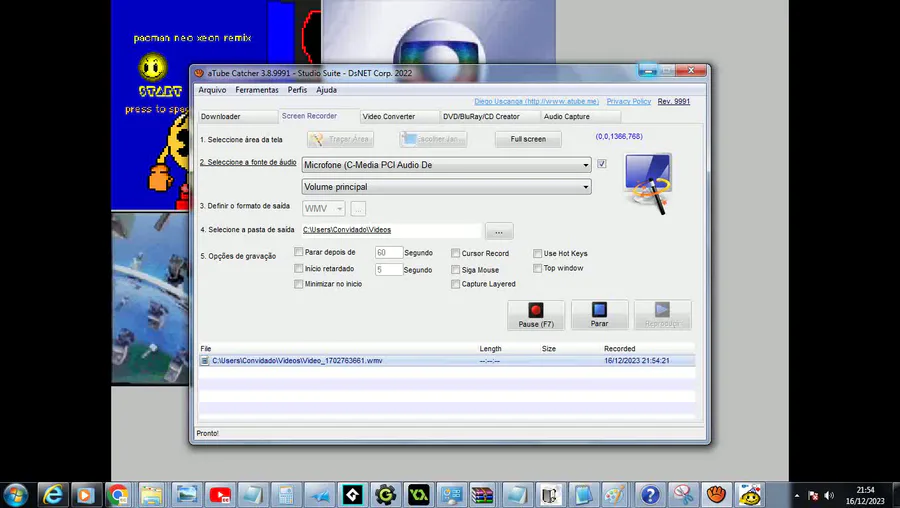
Task: Check the Top window option
Action: point(537,268)
